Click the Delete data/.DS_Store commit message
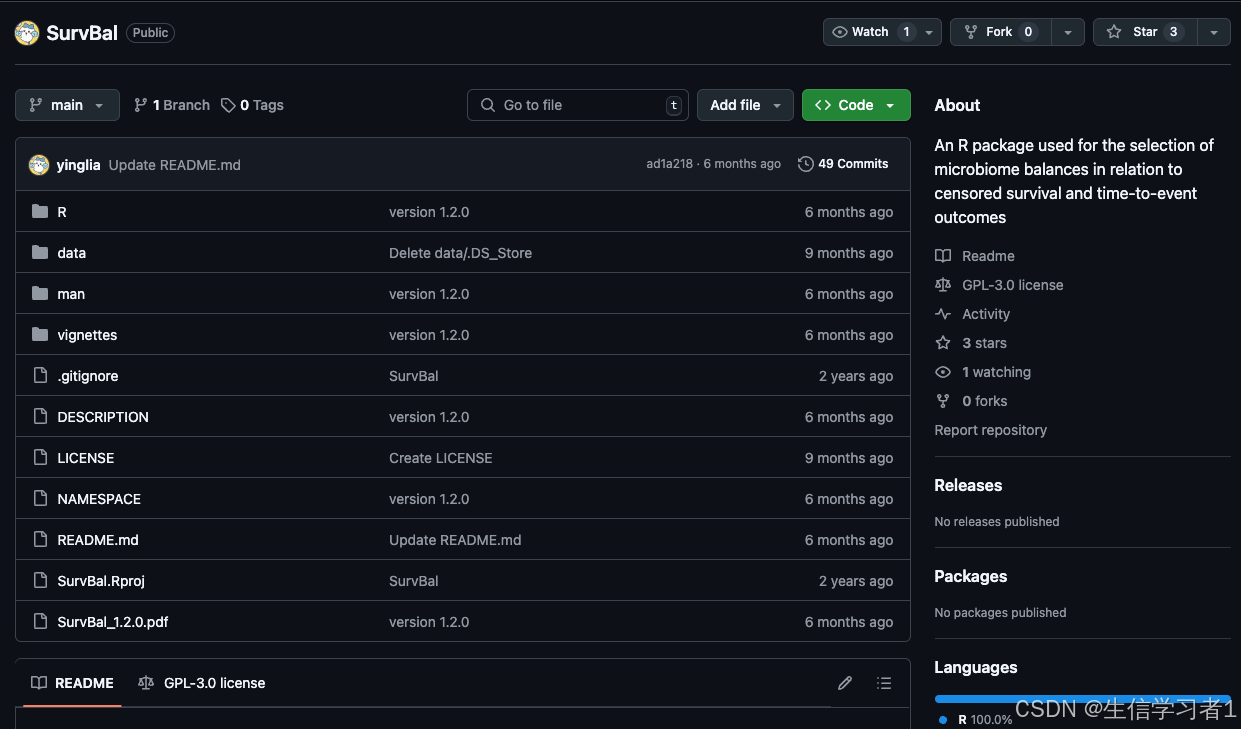The height and width of the screenshot is (729, 1241). 460,253
